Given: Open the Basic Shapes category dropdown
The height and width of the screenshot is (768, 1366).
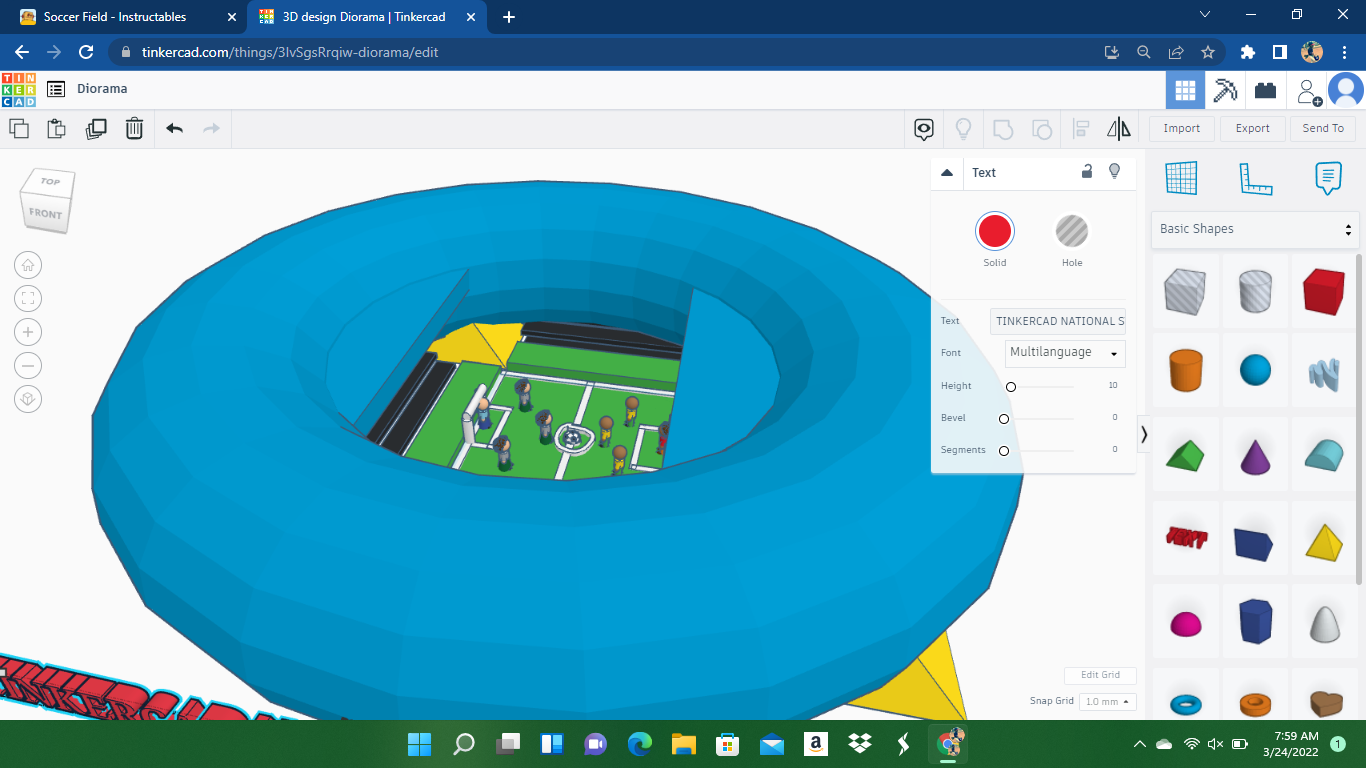Looking at the screenshot, I should coord(1255,229).
